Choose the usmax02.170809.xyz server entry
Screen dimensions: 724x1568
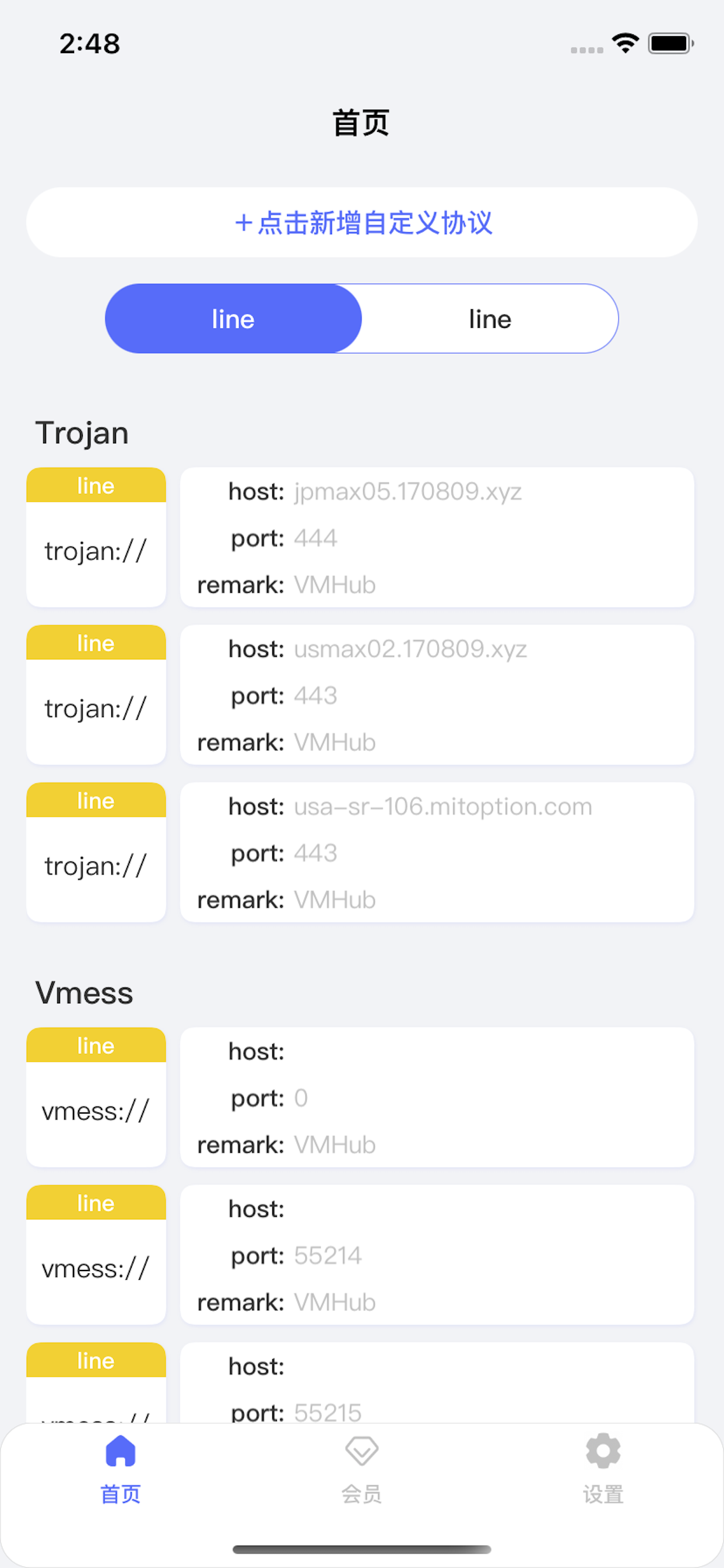437,695
